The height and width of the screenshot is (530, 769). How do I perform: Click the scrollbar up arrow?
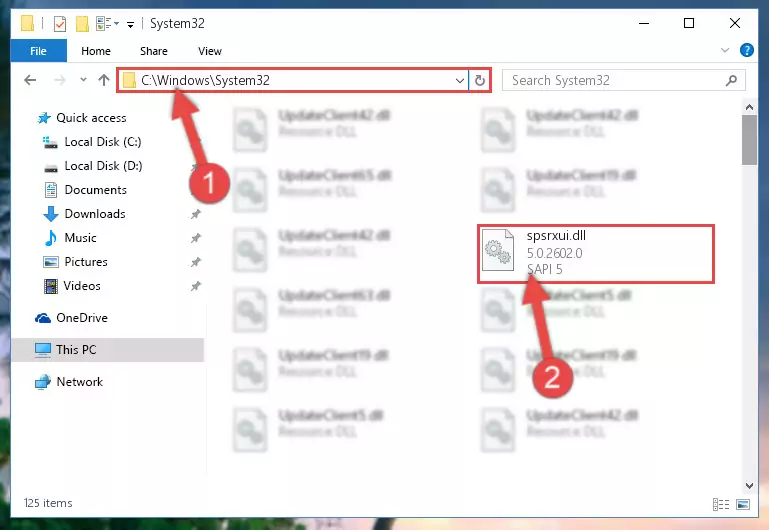point(749,106)
